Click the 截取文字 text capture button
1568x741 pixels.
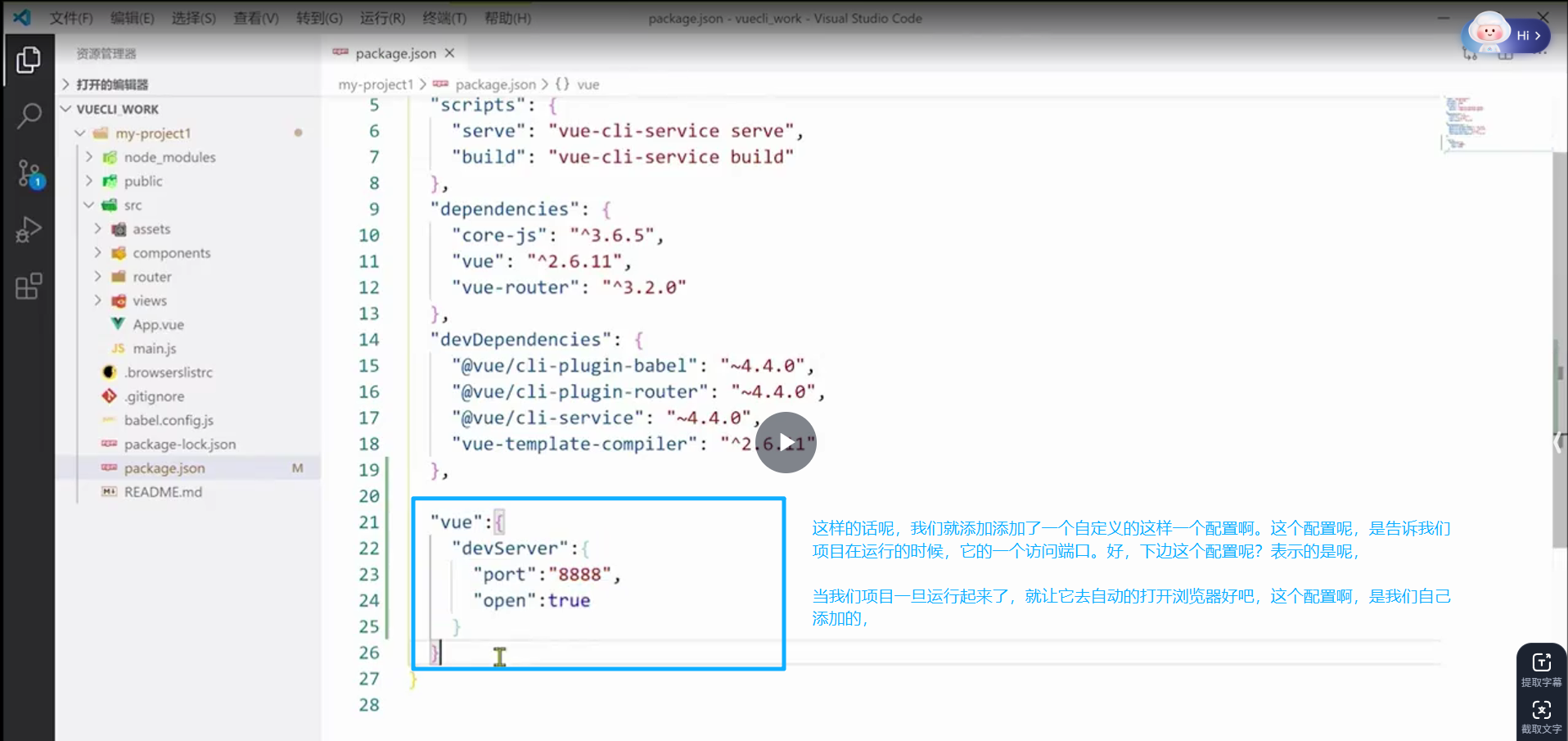pyautogui.click(x=1541, y=716)
